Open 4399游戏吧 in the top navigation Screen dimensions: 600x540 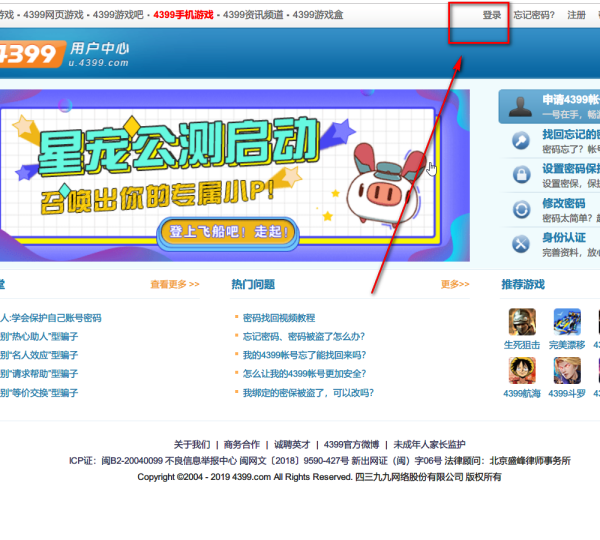coord(118,15)
